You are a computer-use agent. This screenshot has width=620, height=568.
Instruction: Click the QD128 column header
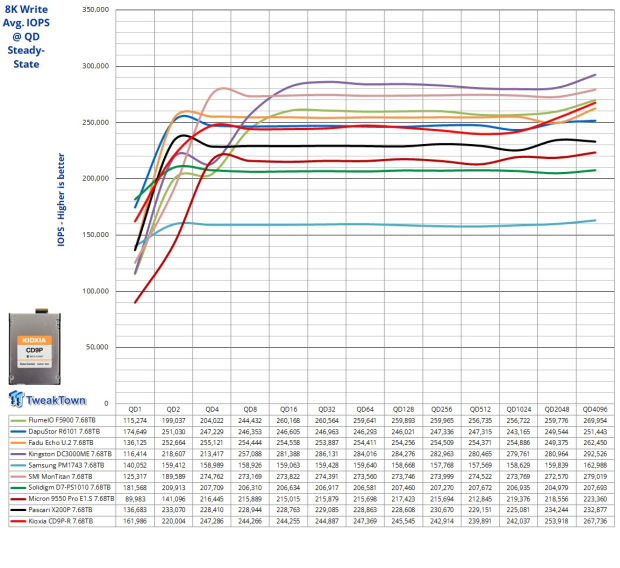pyautogui.click(x=403, y=409)
